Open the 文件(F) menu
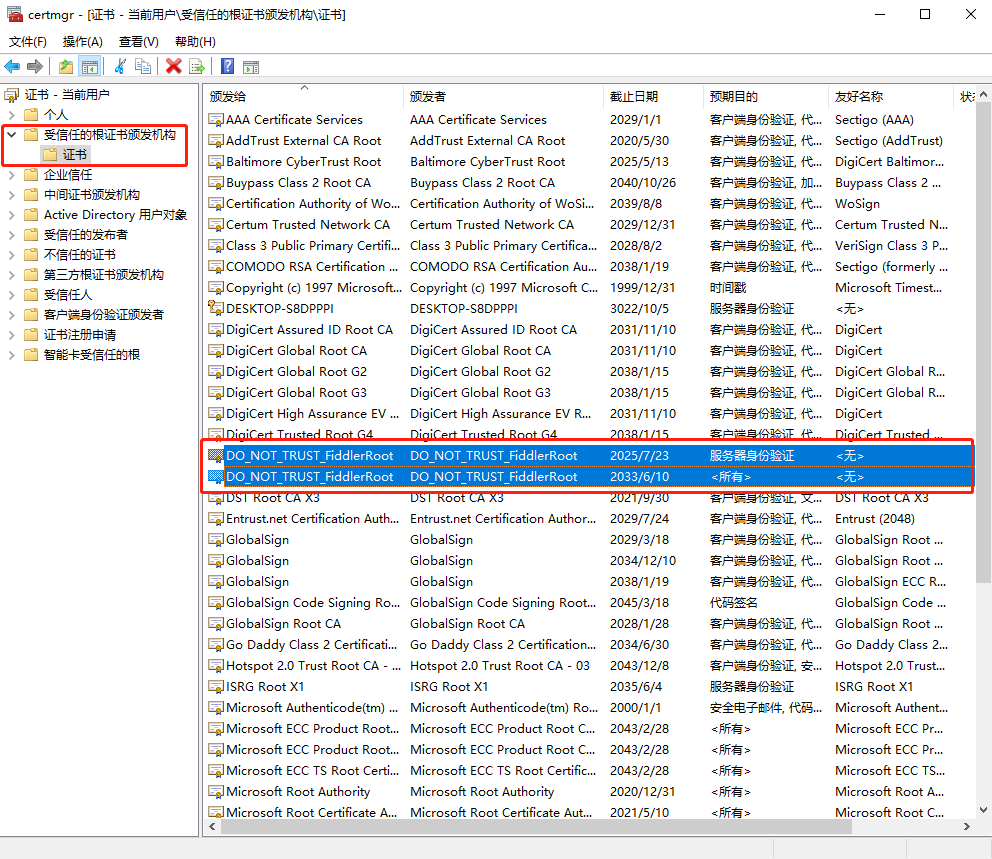The width and height of the screenshot is (992, 859). point(28,42)
